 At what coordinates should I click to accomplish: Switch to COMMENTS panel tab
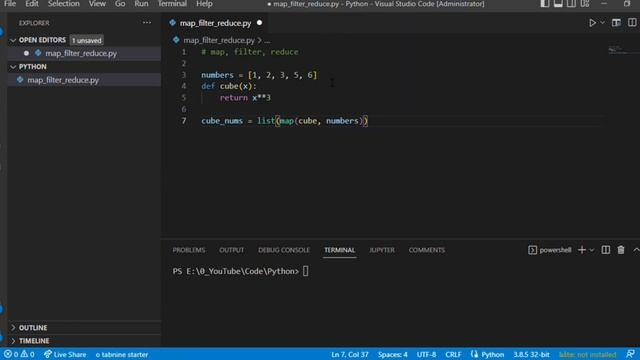[x=427, y=250]
